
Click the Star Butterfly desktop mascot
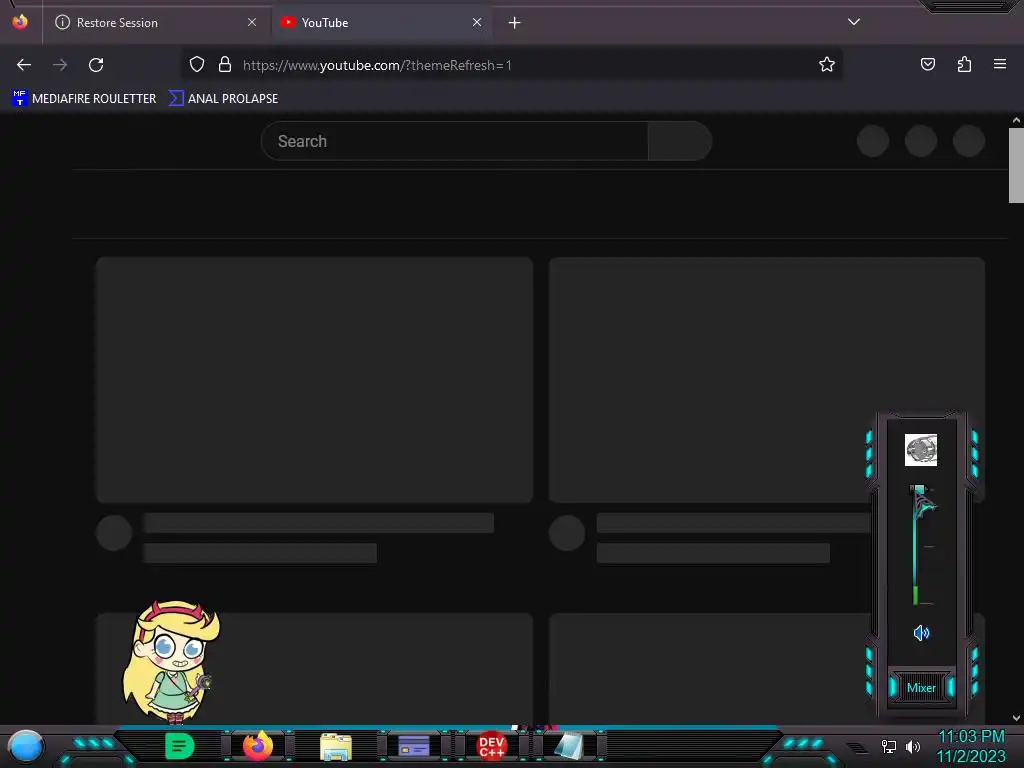click(x=172, y=661)
